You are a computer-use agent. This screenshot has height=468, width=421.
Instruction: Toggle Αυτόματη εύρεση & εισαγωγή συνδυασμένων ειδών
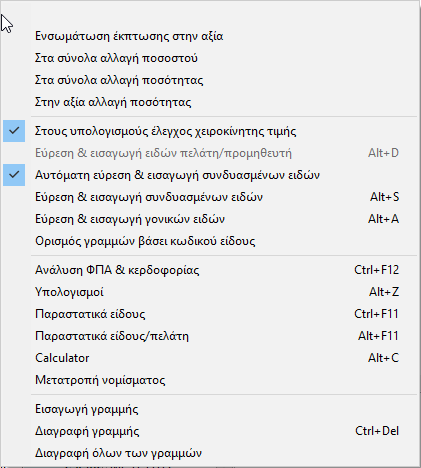(210, 175)
